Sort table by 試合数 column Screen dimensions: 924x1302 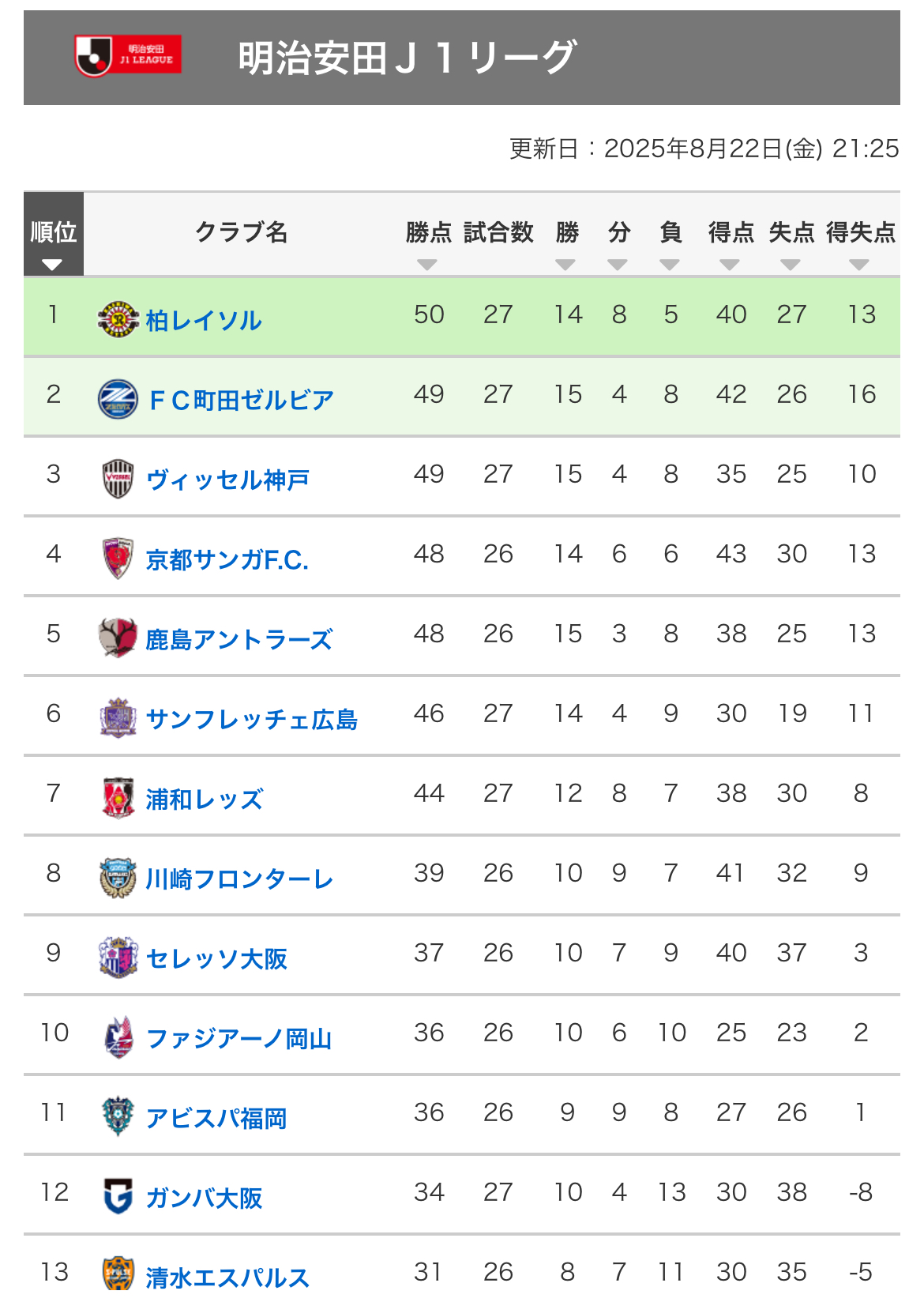(x=498, y=232)
